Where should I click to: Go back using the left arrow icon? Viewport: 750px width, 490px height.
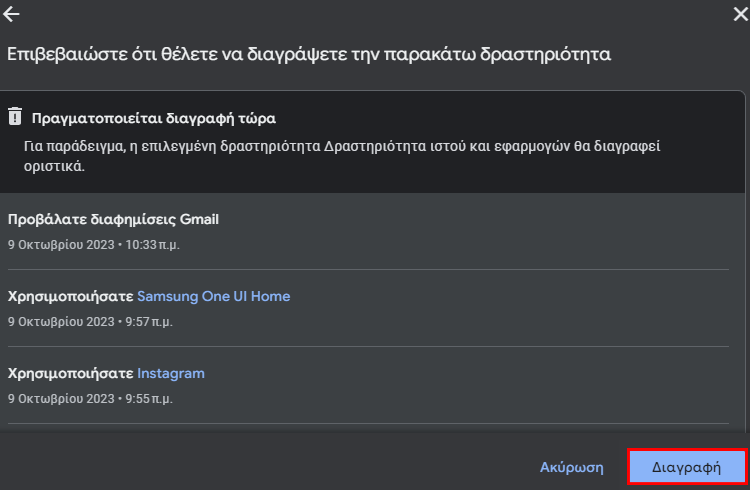click(11, 14)
